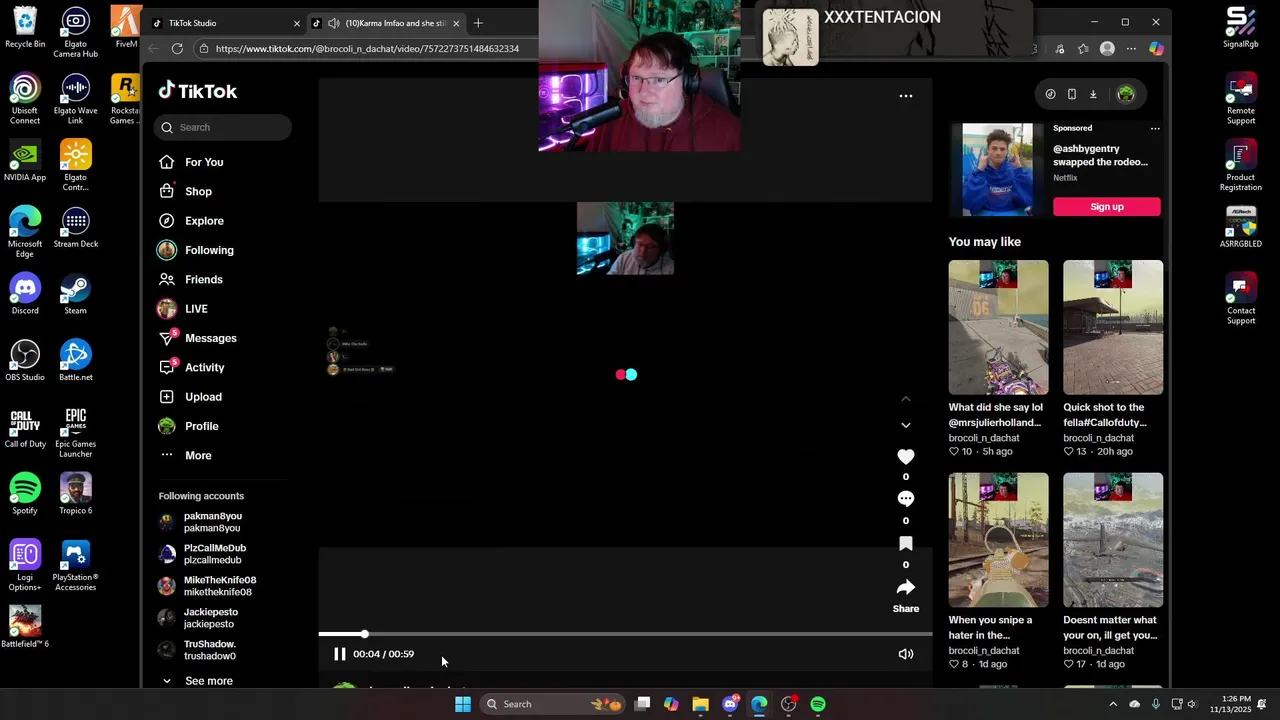Switch to the TikTok Studio browser tab
Screen dimensions: 1280x720
(x=227, y=23)
